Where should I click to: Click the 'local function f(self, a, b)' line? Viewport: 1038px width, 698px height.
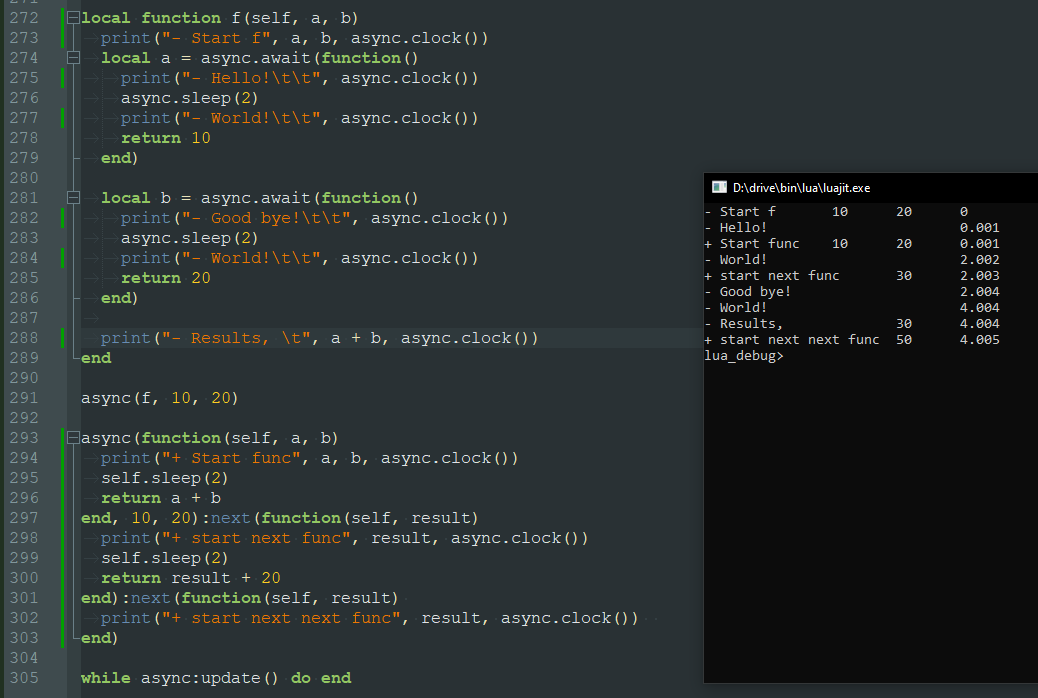click(220, 18)
